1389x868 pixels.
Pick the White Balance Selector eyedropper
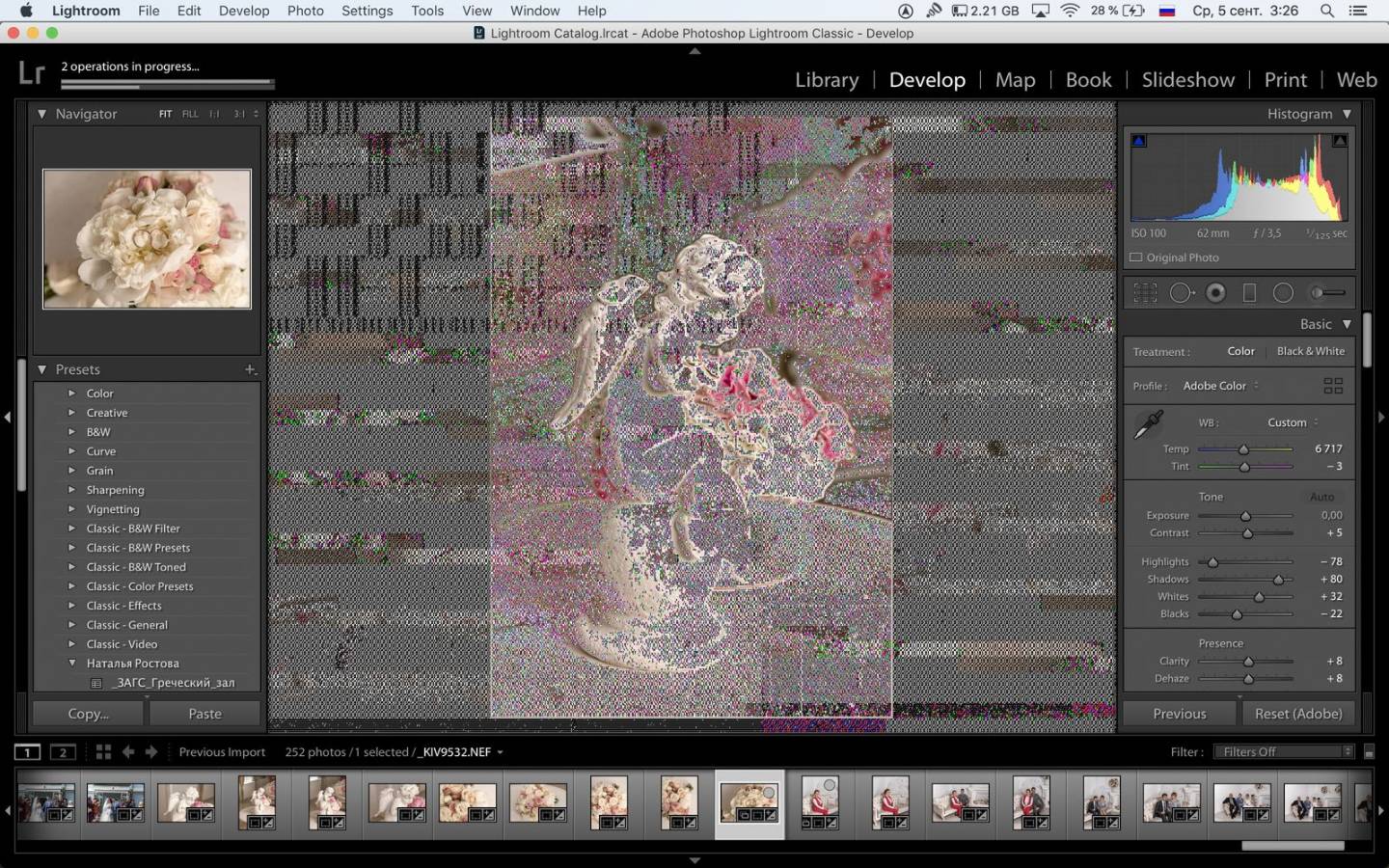coord(1148,423)
